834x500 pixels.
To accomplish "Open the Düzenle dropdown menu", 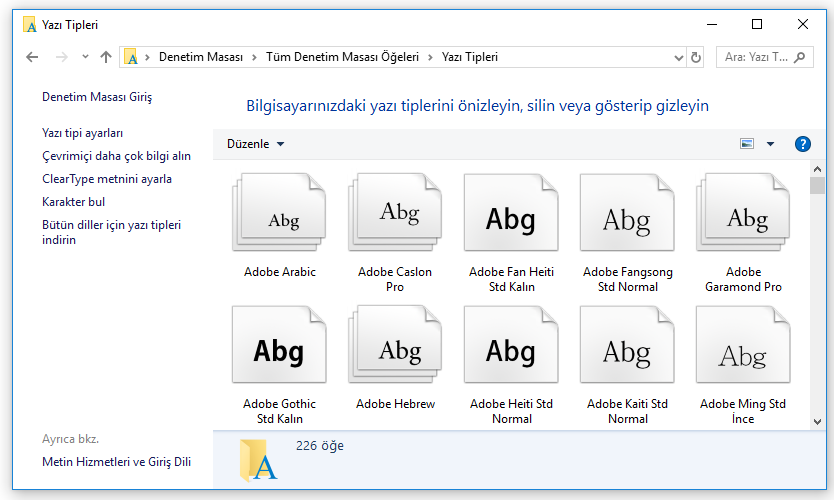I will [255, 144].
